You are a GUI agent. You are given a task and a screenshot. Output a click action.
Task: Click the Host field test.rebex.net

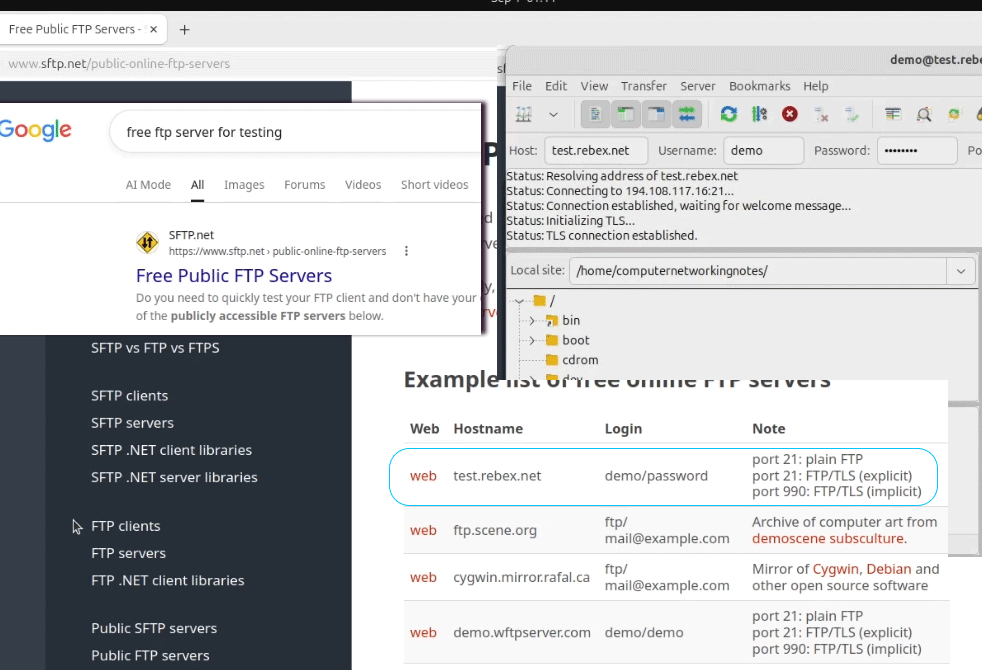[x=596, y=151]
